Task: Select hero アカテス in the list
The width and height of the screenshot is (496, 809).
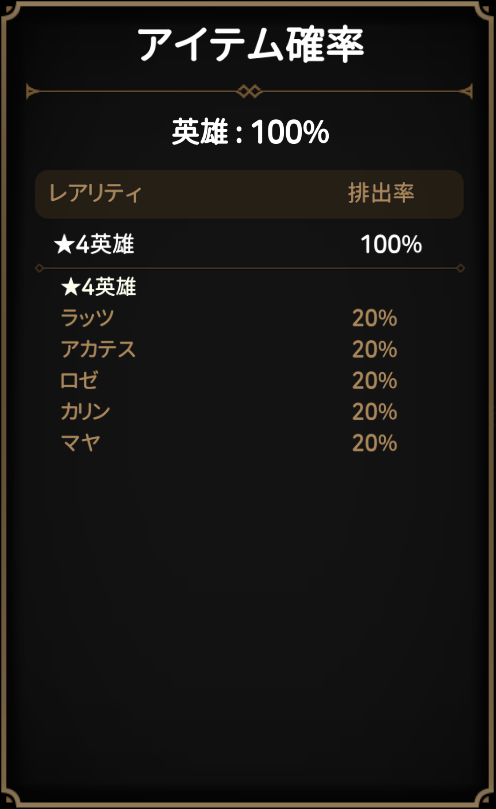Action: point(98,349)
